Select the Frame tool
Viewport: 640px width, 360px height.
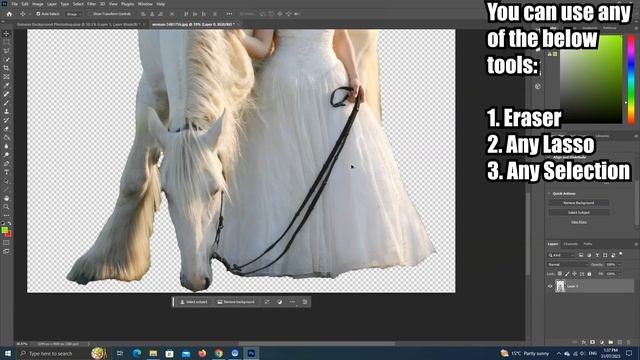6,77
